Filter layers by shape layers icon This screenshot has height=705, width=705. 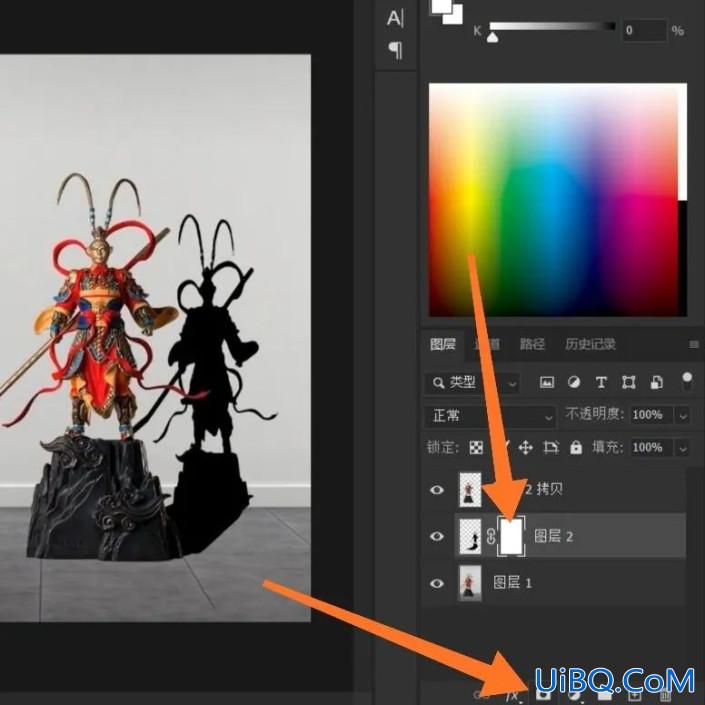point(628,383)
